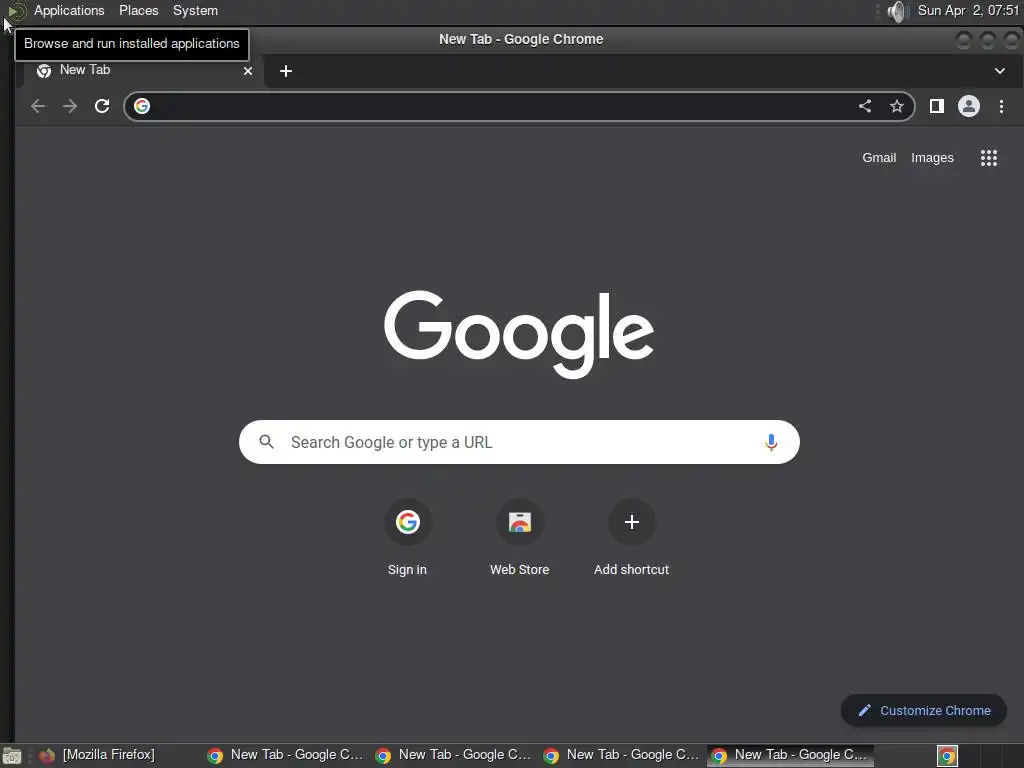Open the side panel
Viewport: 1024px width, 768px height.
tap(936, 106)
